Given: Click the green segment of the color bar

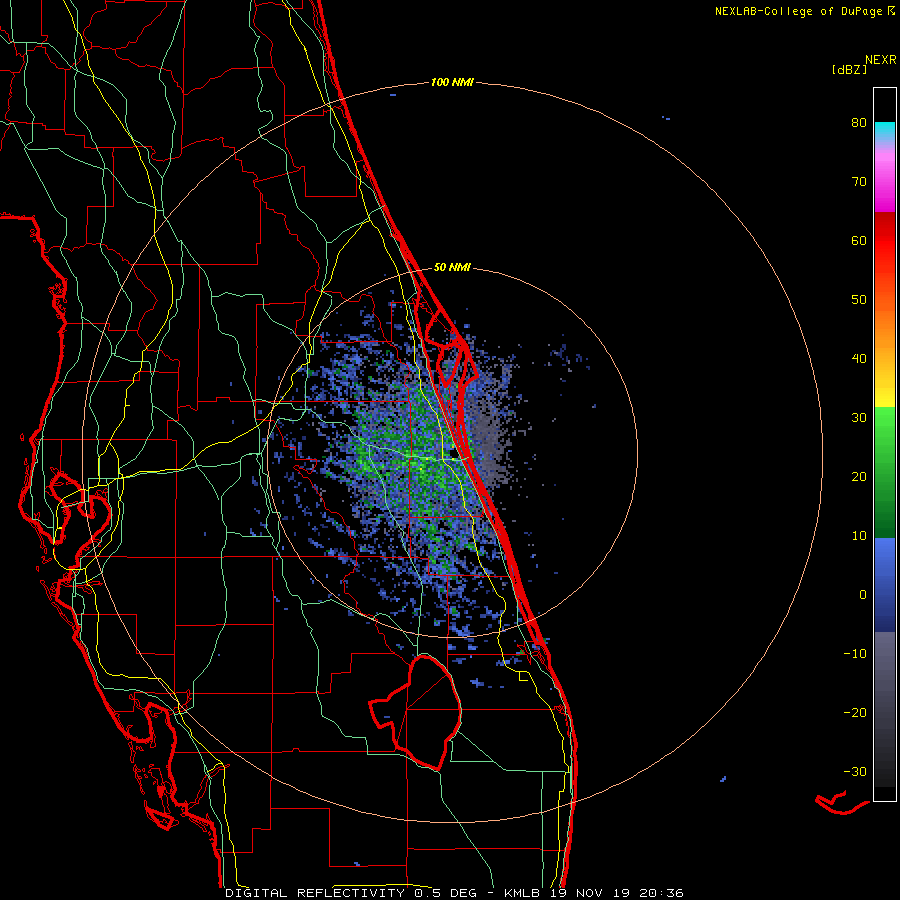Looking at the screenshot, I should coord(885,472).
